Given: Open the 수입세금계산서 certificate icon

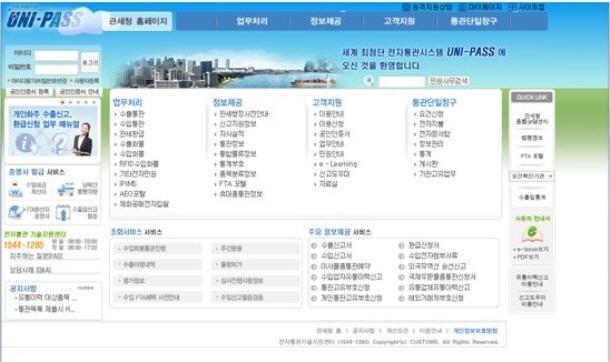Looking at the screenshot, I should tap(16, 189).
